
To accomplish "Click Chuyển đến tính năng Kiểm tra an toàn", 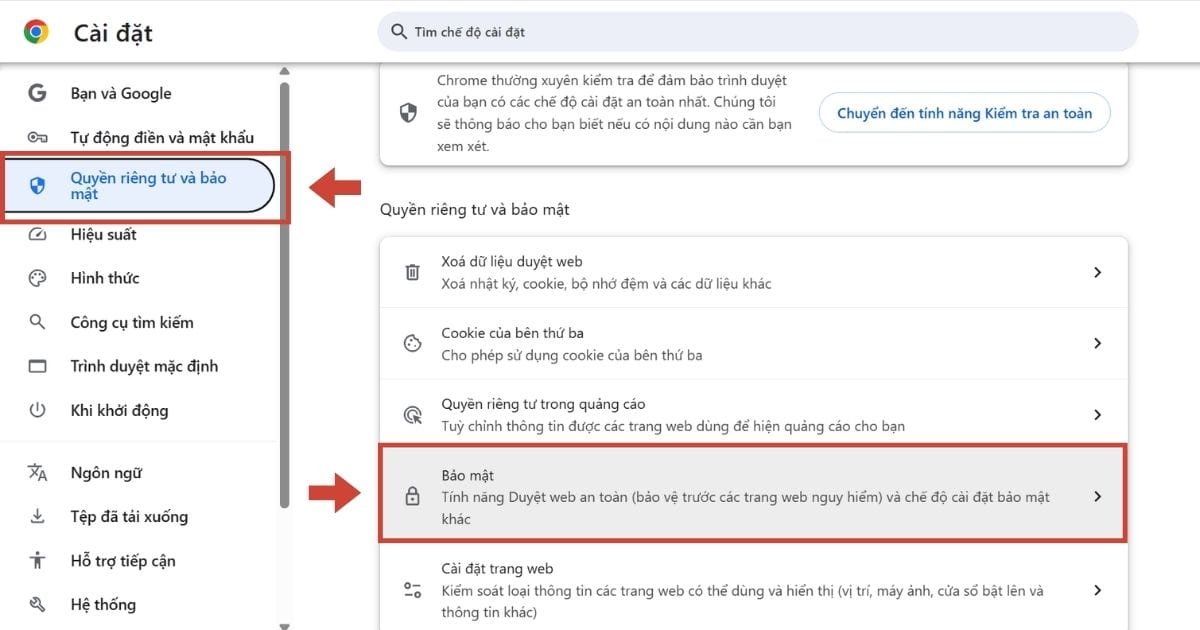I will 964,113.
